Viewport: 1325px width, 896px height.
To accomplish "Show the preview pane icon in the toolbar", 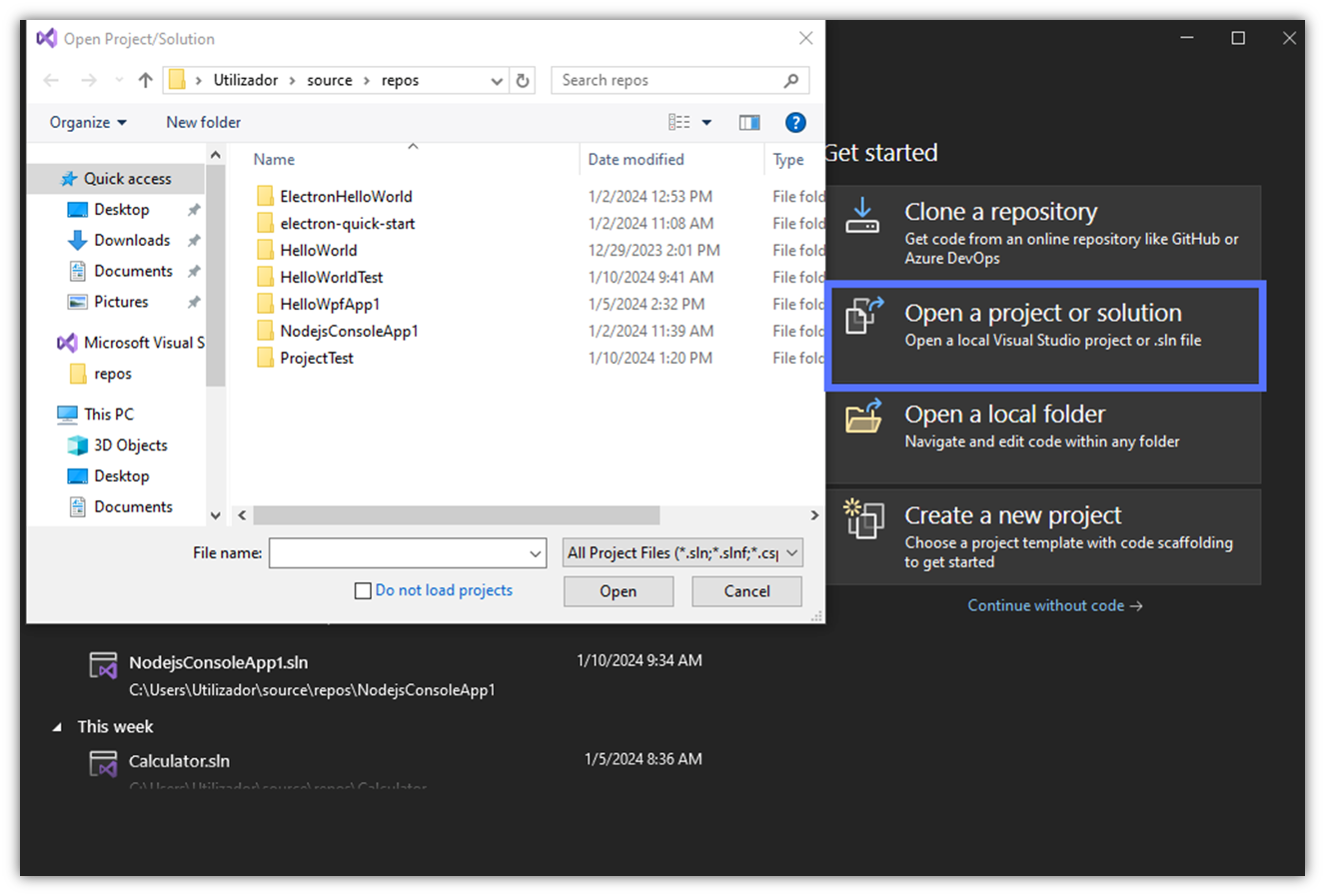I will (750, 122).
